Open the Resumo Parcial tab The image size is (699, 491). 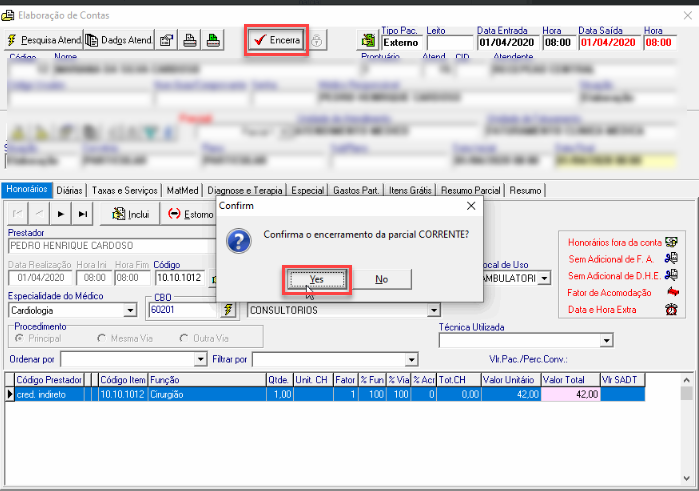[471, 190]
